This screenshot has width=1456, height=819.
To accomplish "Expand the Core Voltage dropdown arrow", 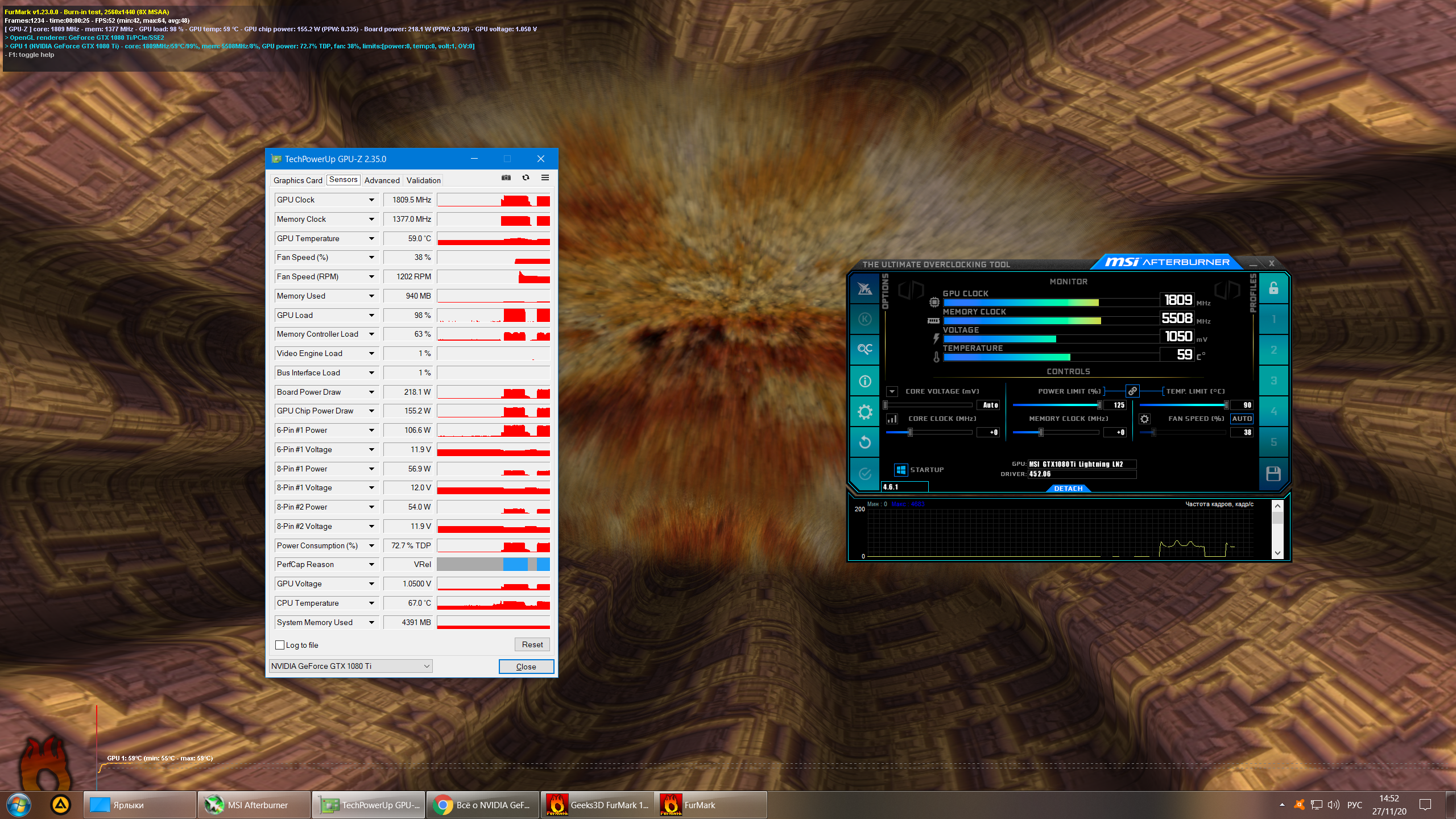I will tap(892, 391).
